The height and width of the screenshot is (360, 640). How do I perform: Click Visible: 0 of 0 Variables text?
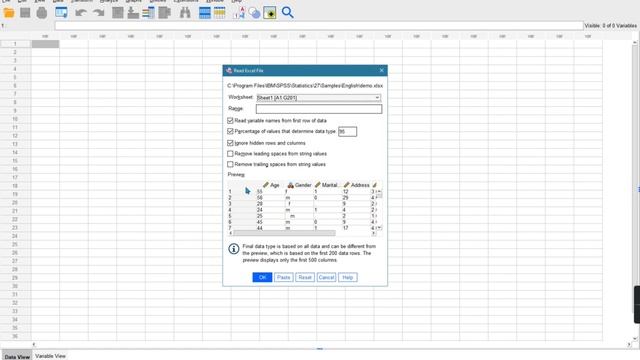[x=611, y=26]
